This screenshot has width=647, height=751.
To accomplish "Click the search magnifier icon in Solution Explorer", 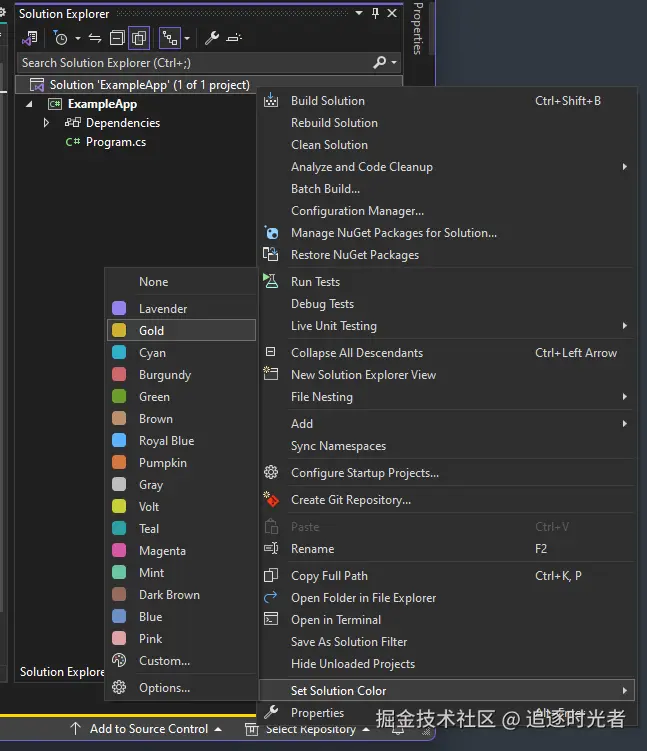I will click(379, 62).
